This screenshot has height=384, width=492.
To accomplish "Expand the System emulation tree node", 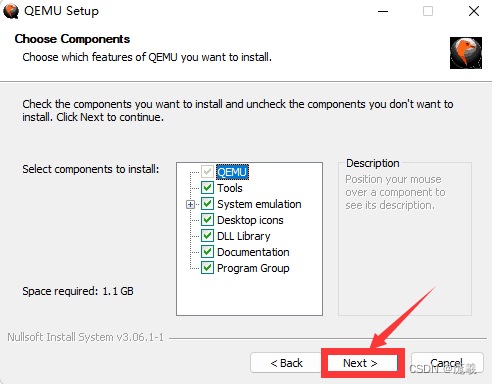I will [190, 204].
